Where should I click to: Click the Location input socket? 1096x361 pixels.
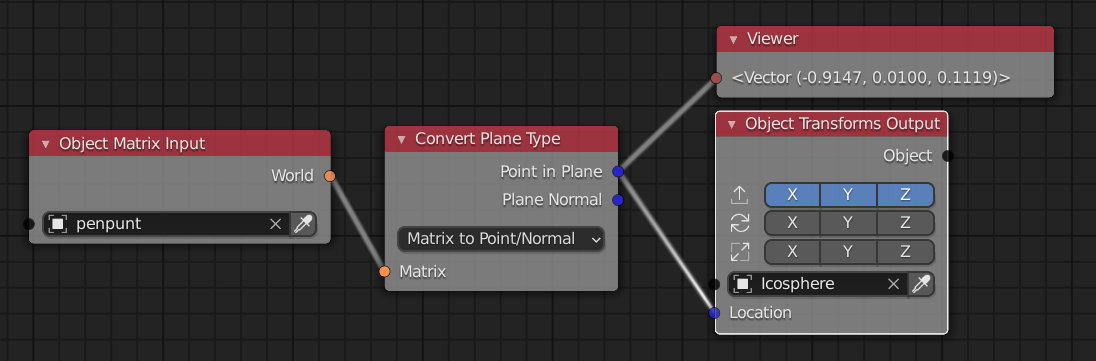coord(714,313)
